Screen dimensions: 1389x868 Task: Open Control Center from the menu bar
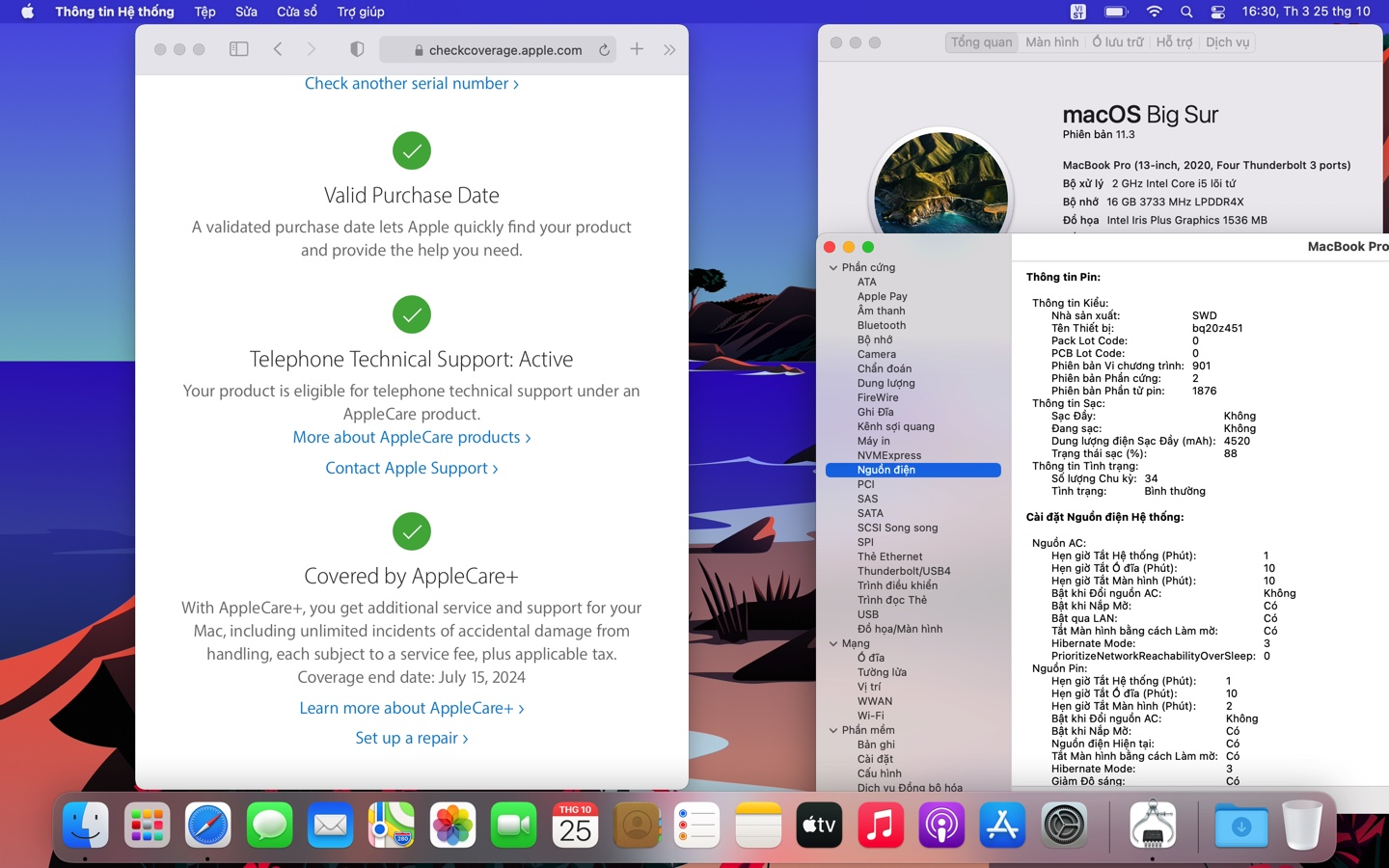1218,12
